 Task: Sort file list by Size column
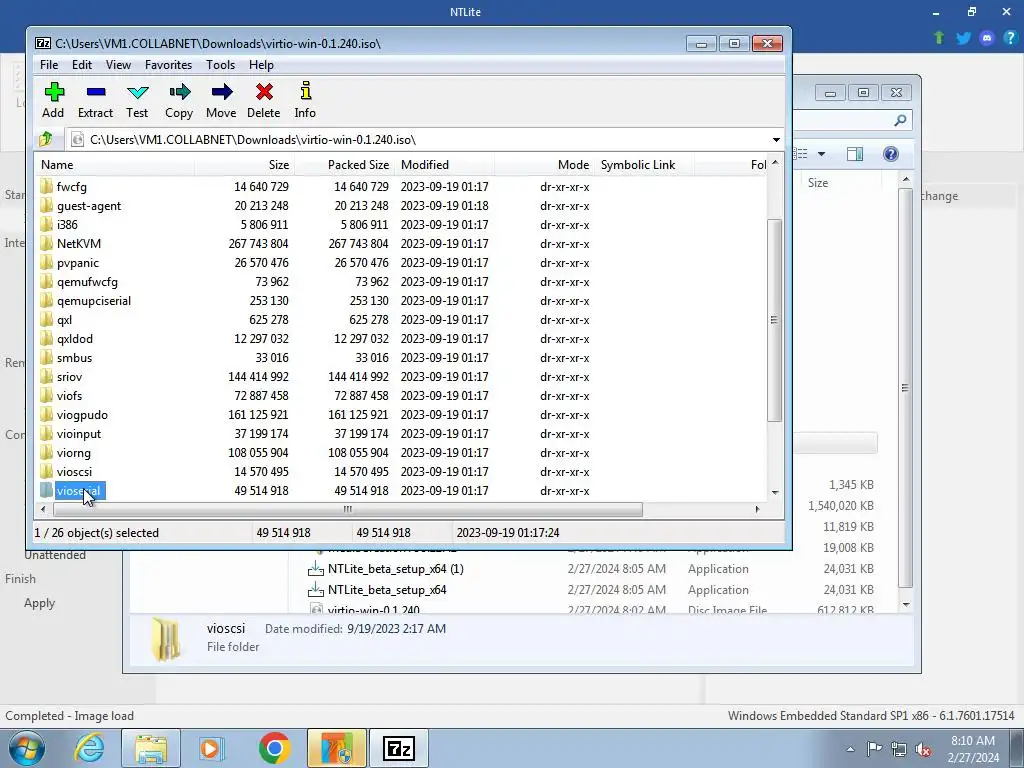pyautogui.click(x=244, y=165)
